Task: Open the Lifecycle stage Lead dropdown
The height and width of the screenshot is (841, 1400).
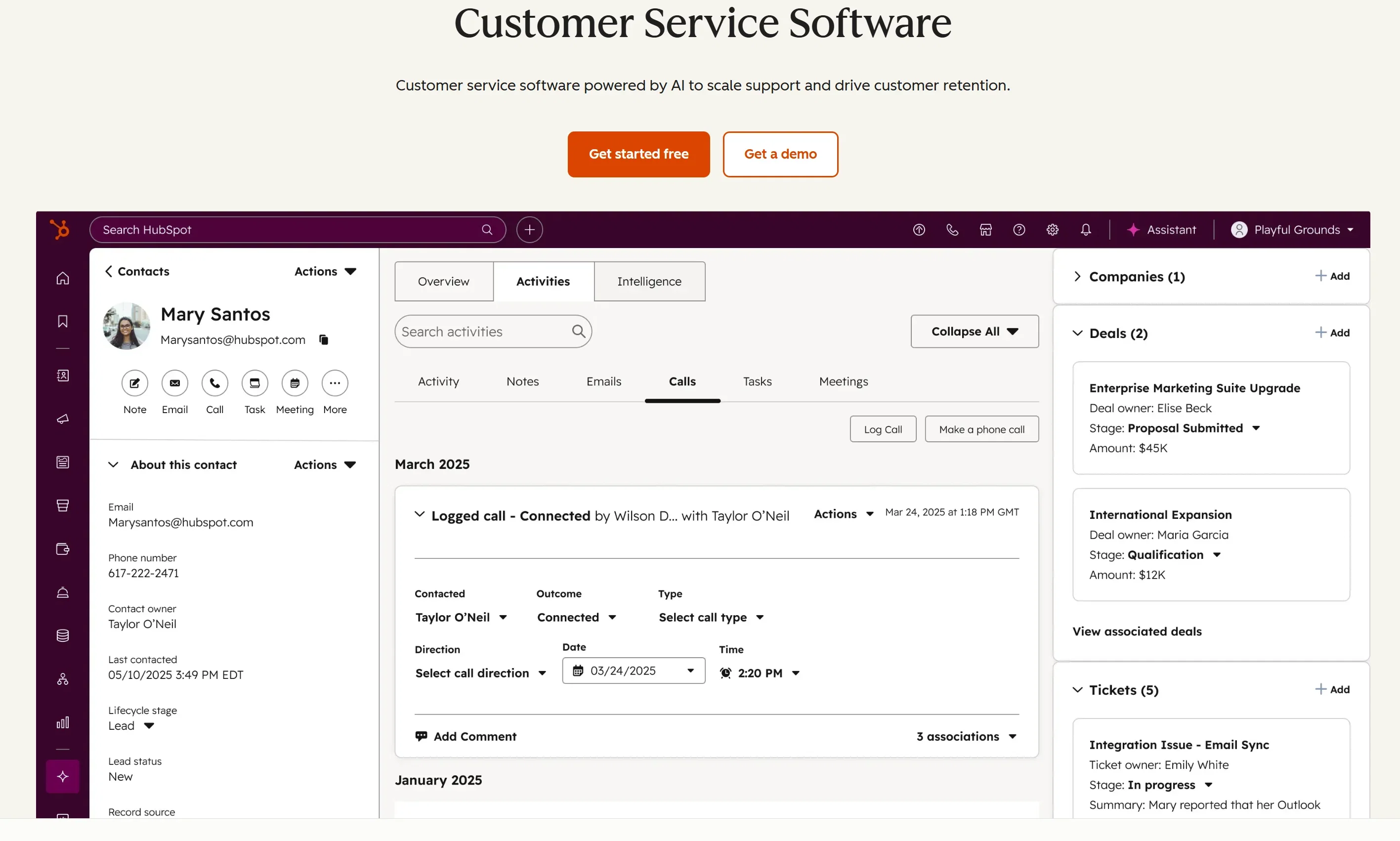Action: click(x=131, y=725)
